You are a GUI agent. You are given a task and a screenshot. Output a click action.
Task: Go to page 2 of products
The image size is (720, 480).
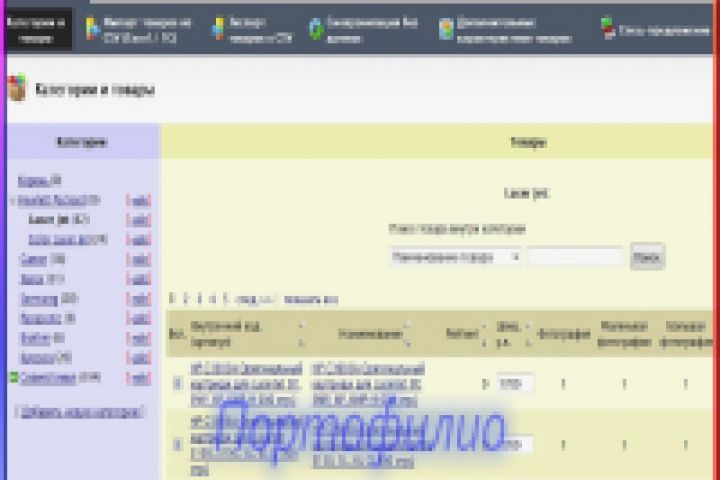(185, 299)
